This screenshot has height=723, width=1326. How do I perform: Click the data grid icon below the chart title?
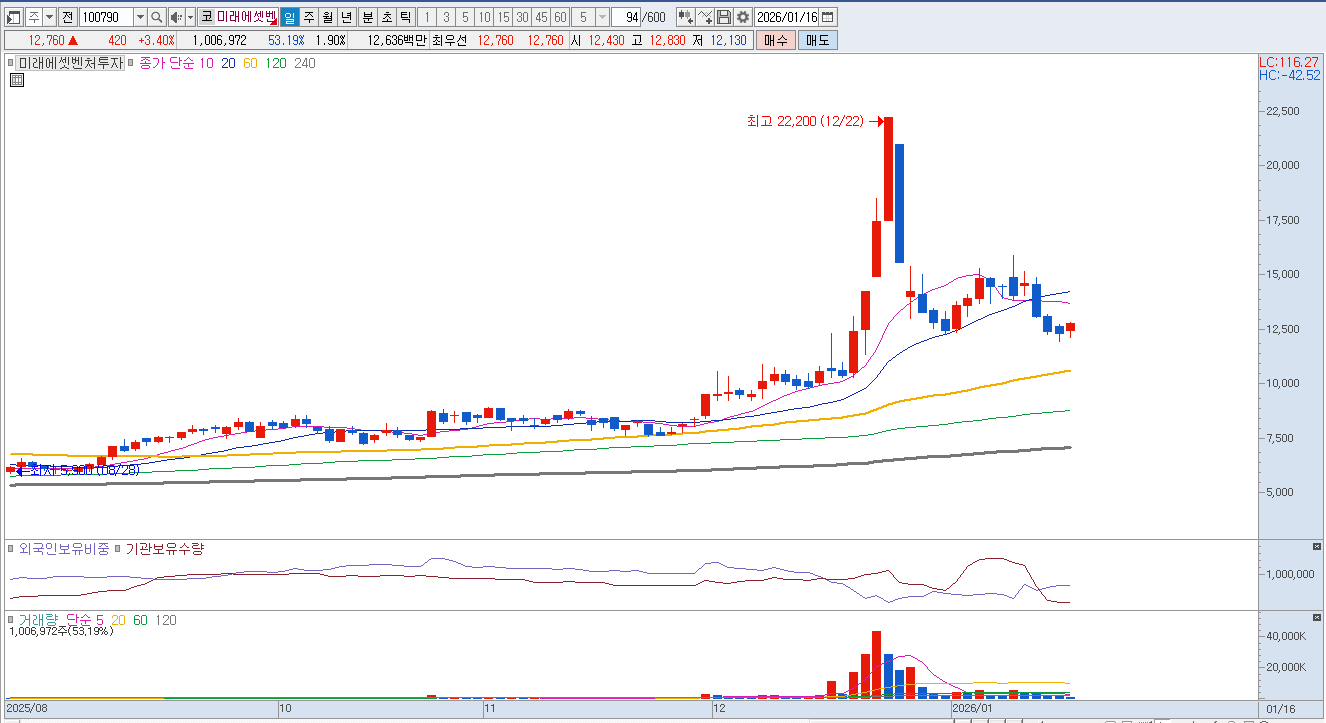pyautogui.click(x=16, y=81)
